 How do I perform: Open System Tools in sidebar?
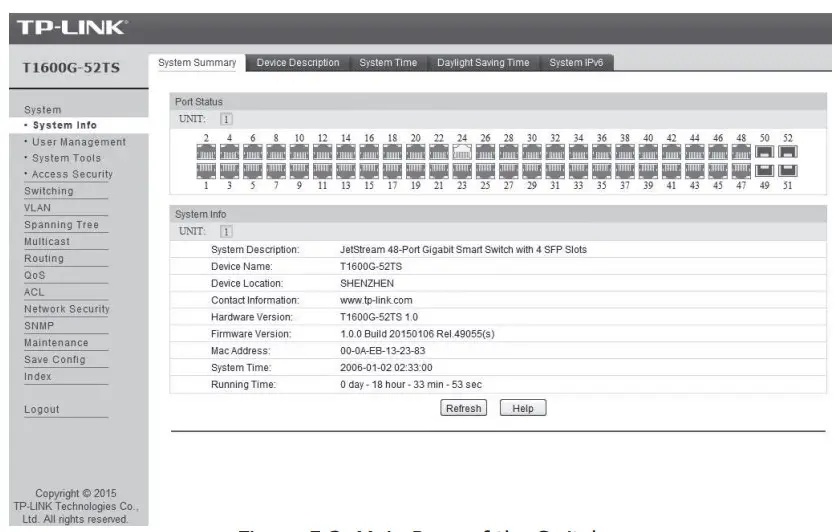(x=66, y=158)
